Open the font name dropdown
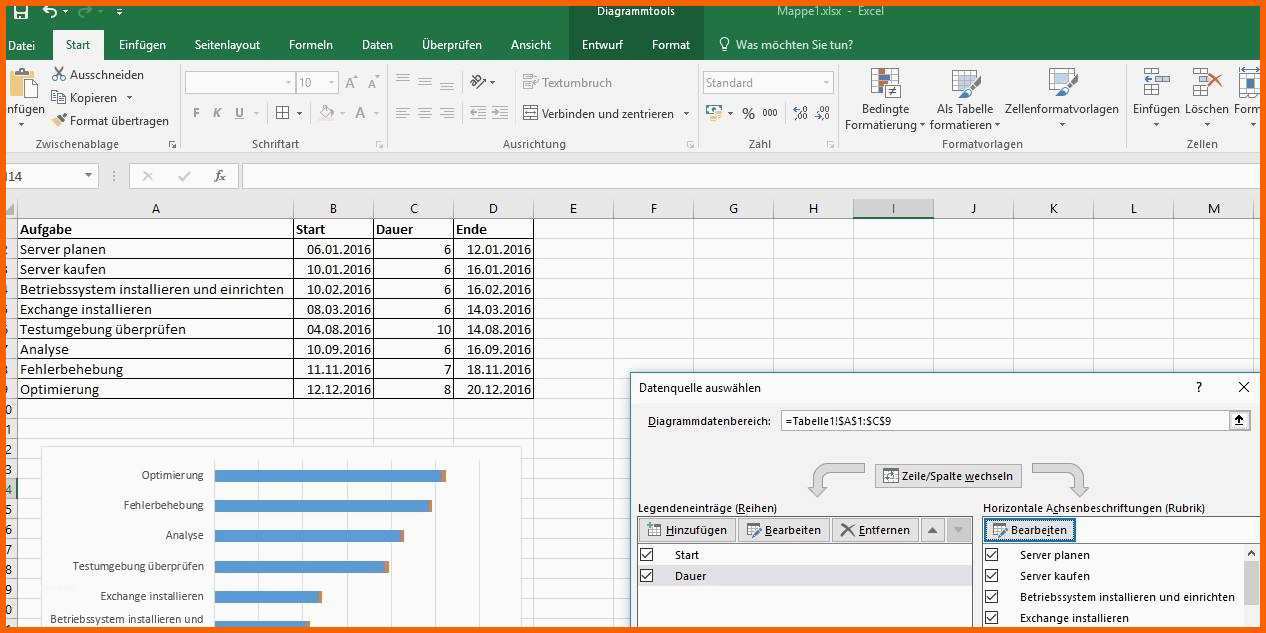The height and width of the screenshot is (633, 1266). point(289,83)
